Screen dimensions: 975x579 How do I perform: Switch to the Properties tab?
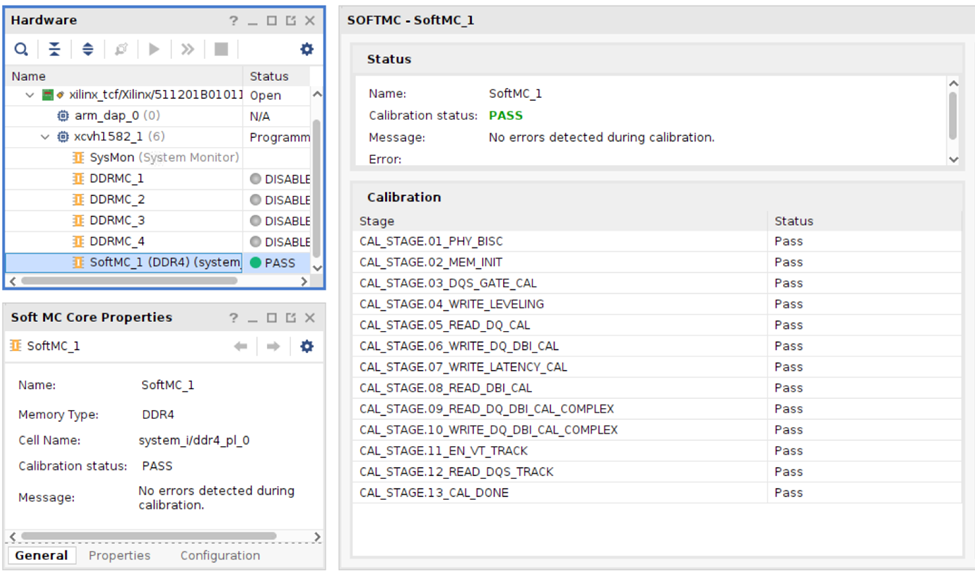pos(119,555)
